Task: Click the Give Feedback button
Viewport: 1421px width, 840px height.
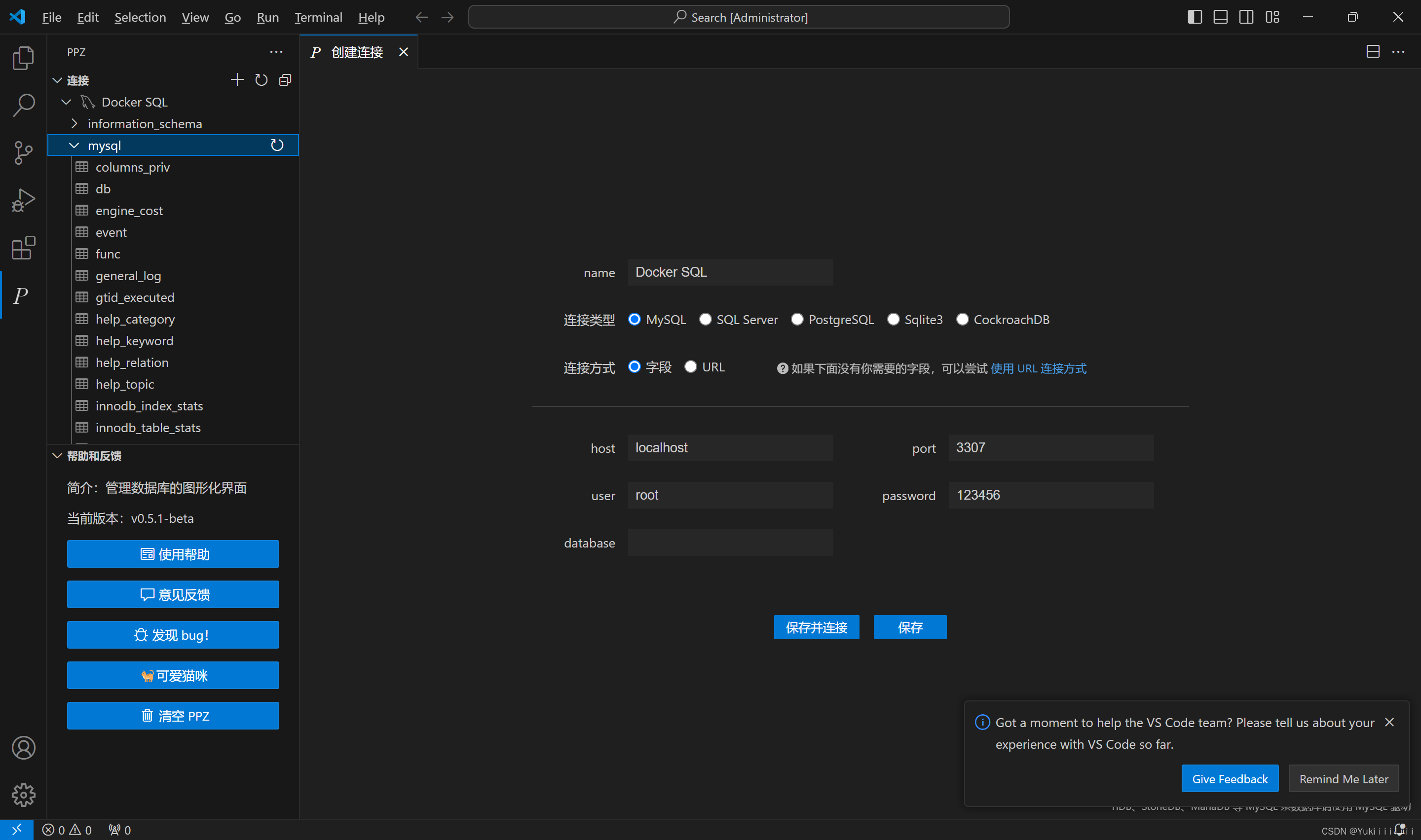Action: [1230, 779]
